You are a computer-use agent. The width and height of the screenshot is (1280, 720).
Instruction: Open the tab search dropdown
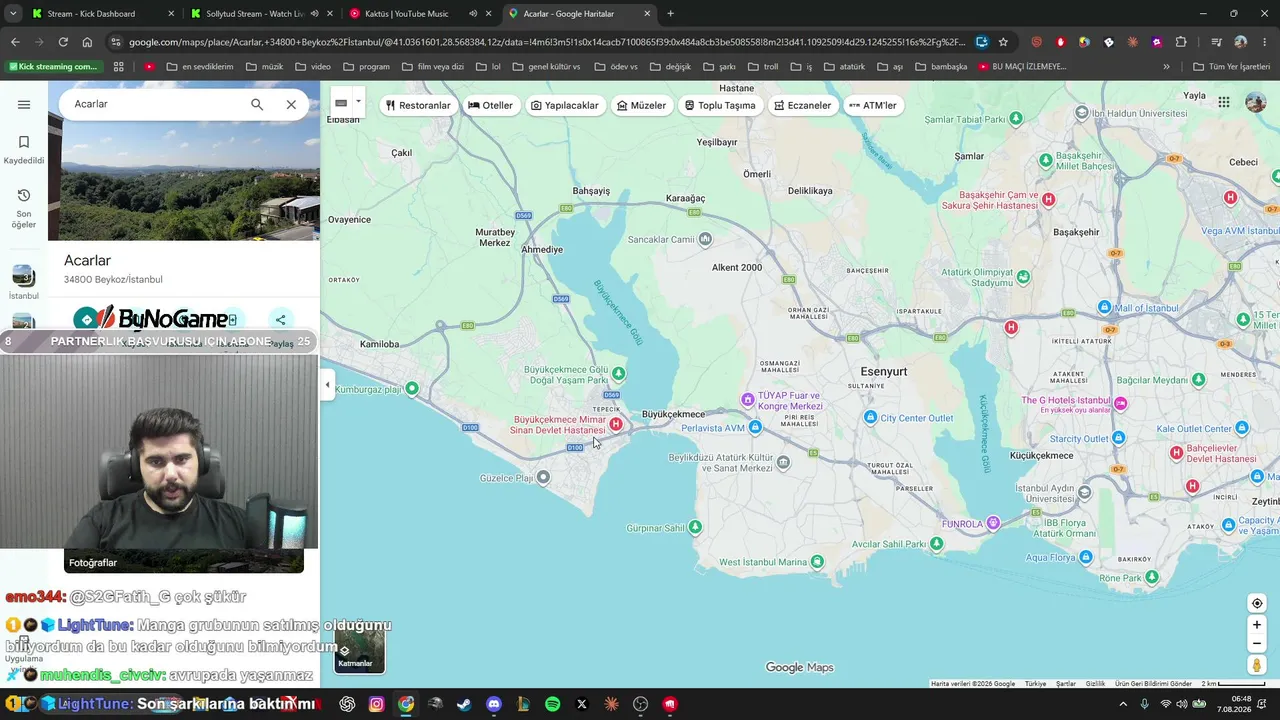pyautogui.click(x=13, y=14)
